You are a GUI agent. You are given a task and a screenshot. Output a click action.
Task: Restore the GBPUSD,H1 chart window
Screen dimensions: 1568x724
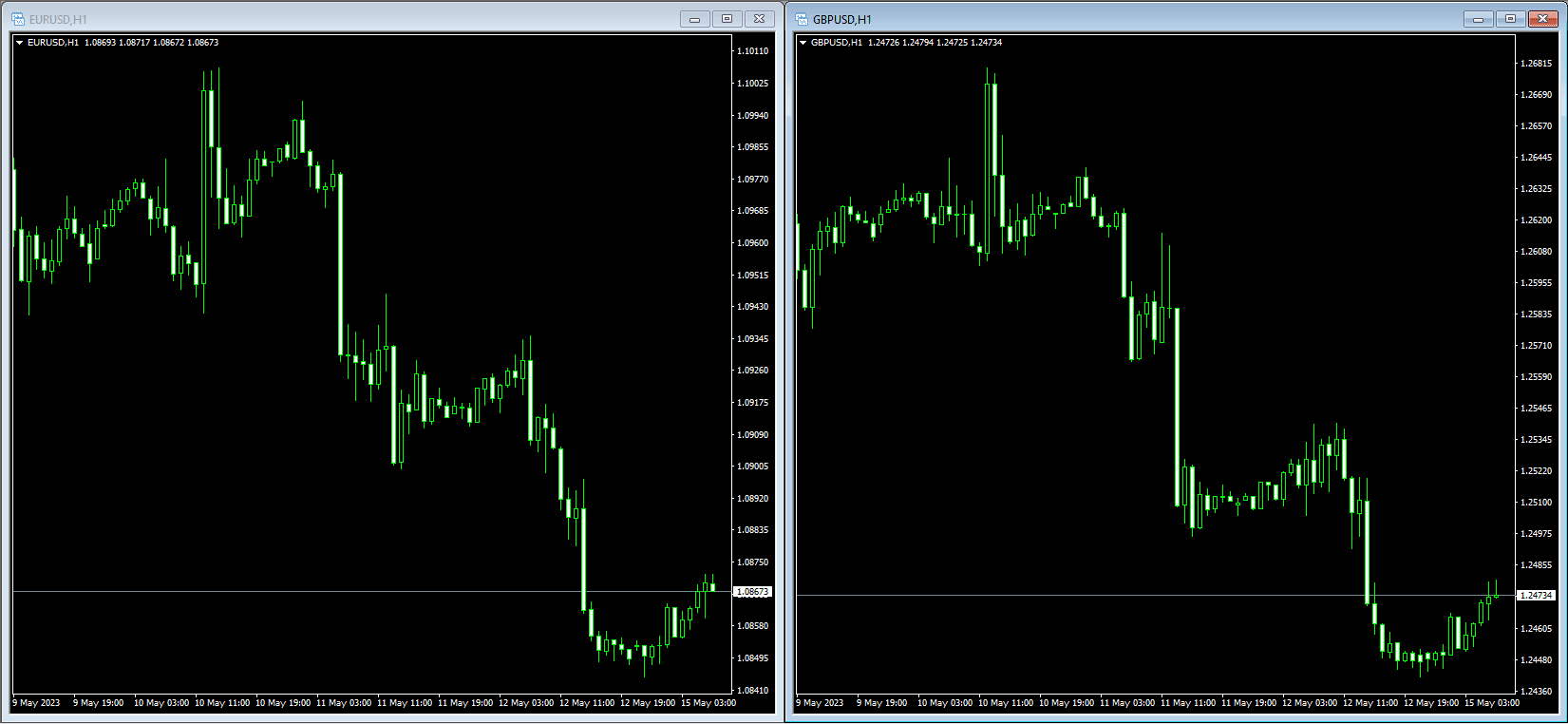(x=1511, y=19)
